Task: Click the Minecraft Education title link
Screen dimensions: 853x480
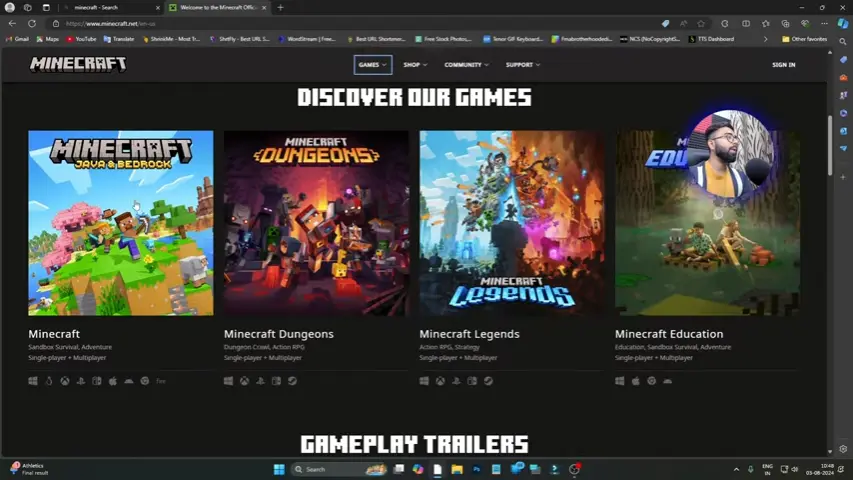Action: (x=669, y=334)
